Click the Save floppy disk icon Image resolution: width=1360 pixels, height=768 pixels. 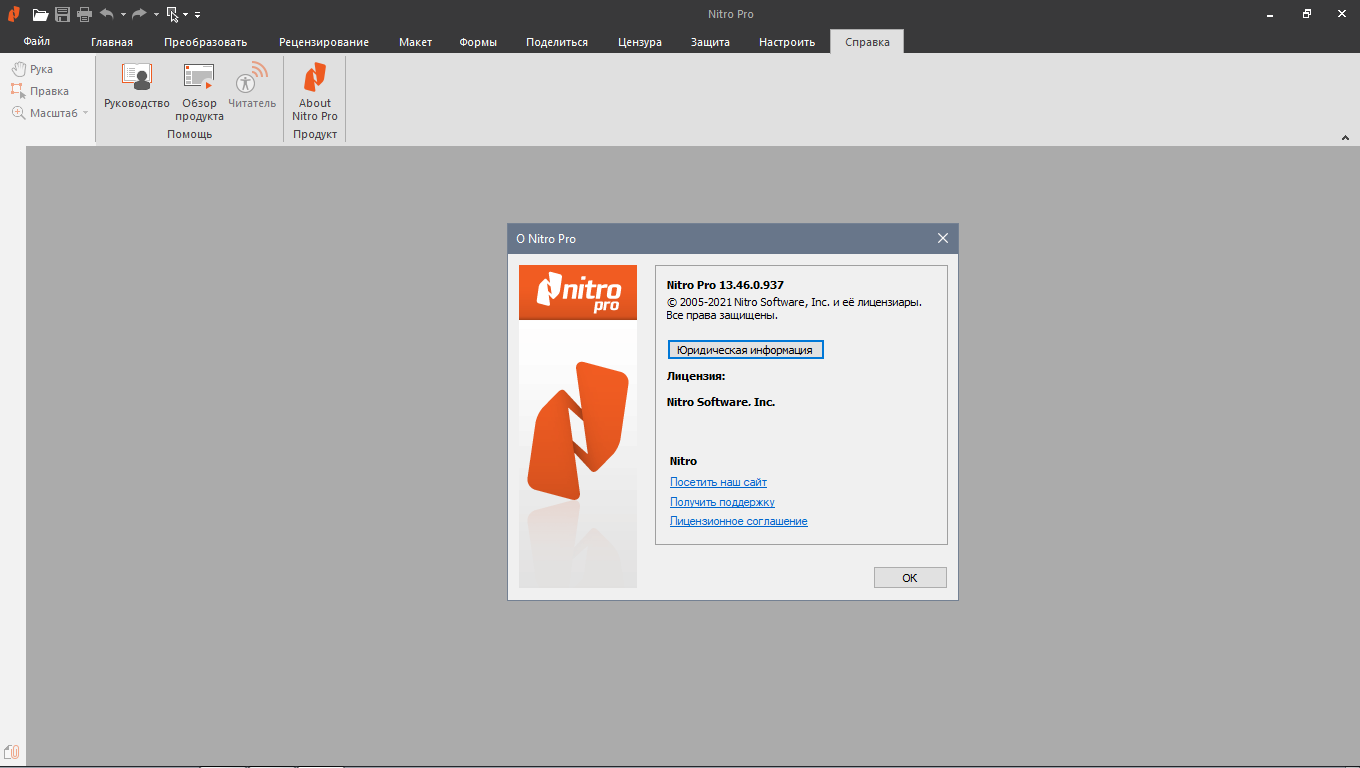point(62,14)
